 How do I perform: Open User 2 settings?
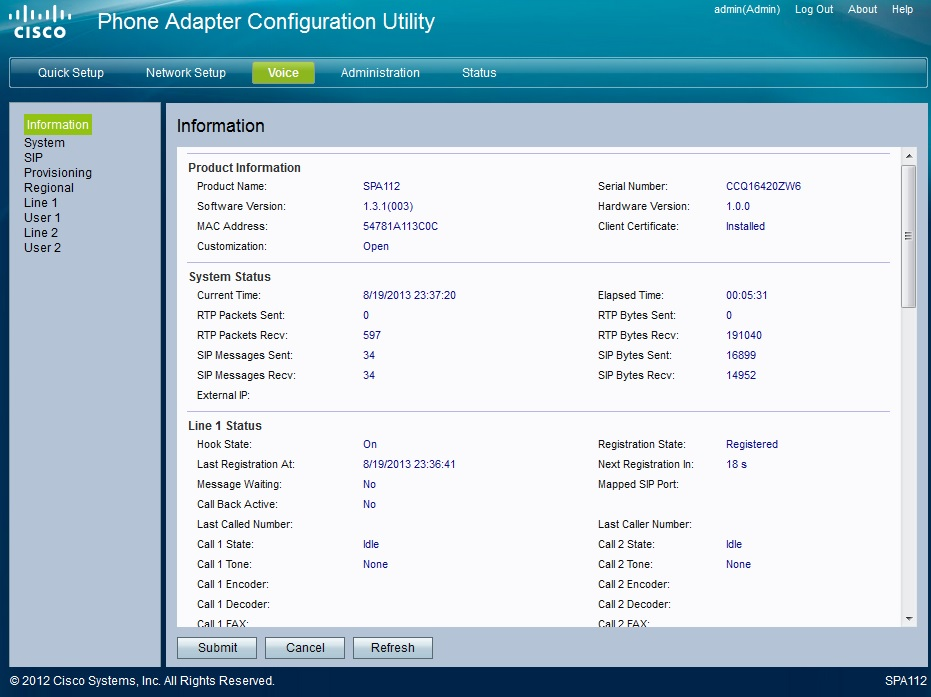(42, 248)
